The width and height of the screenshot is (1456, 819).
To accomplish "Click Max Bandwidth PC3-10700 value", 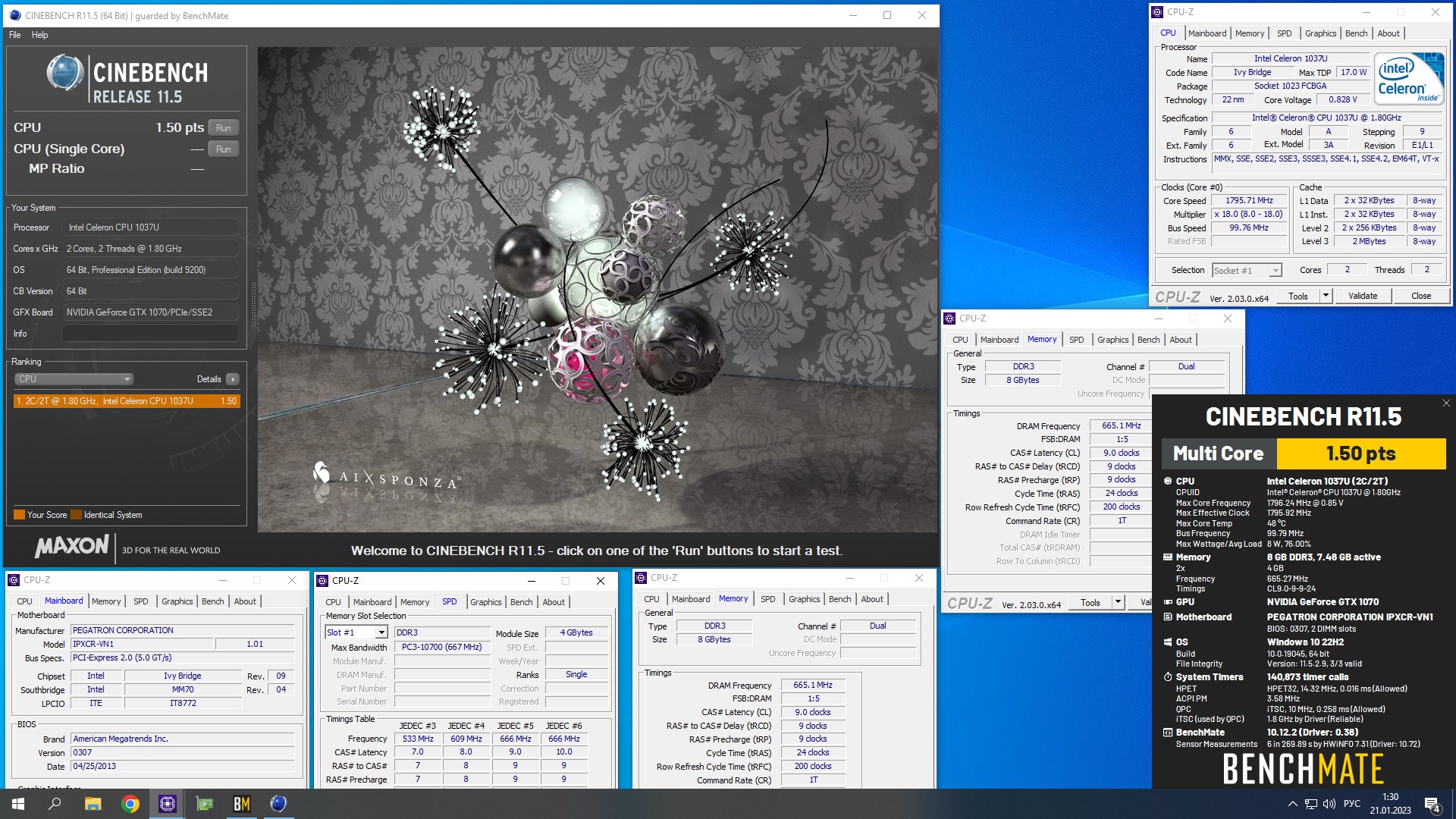I will (x=441, y=648).
